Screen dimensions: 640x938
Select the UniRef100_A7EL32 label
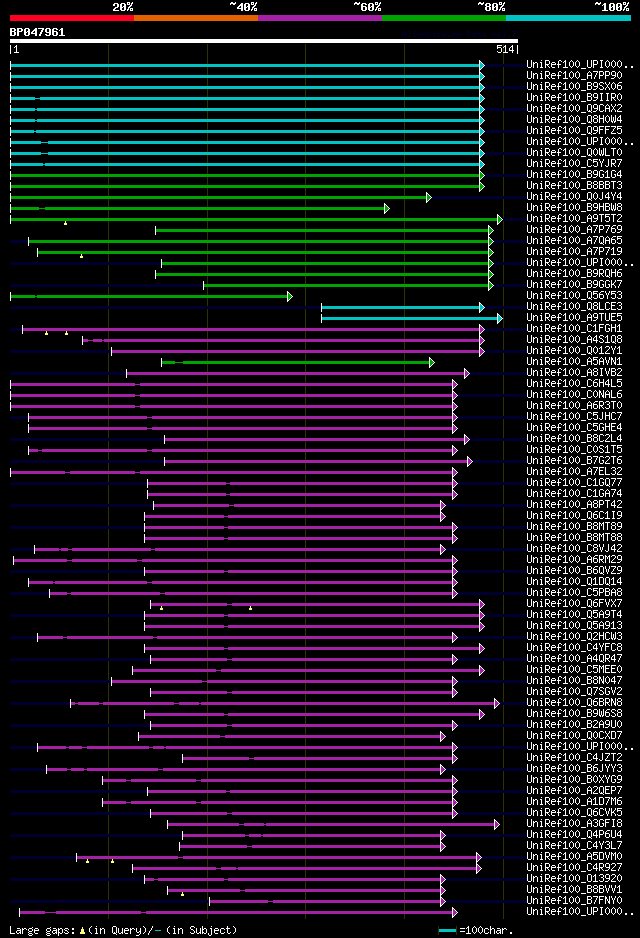[574, 471]
